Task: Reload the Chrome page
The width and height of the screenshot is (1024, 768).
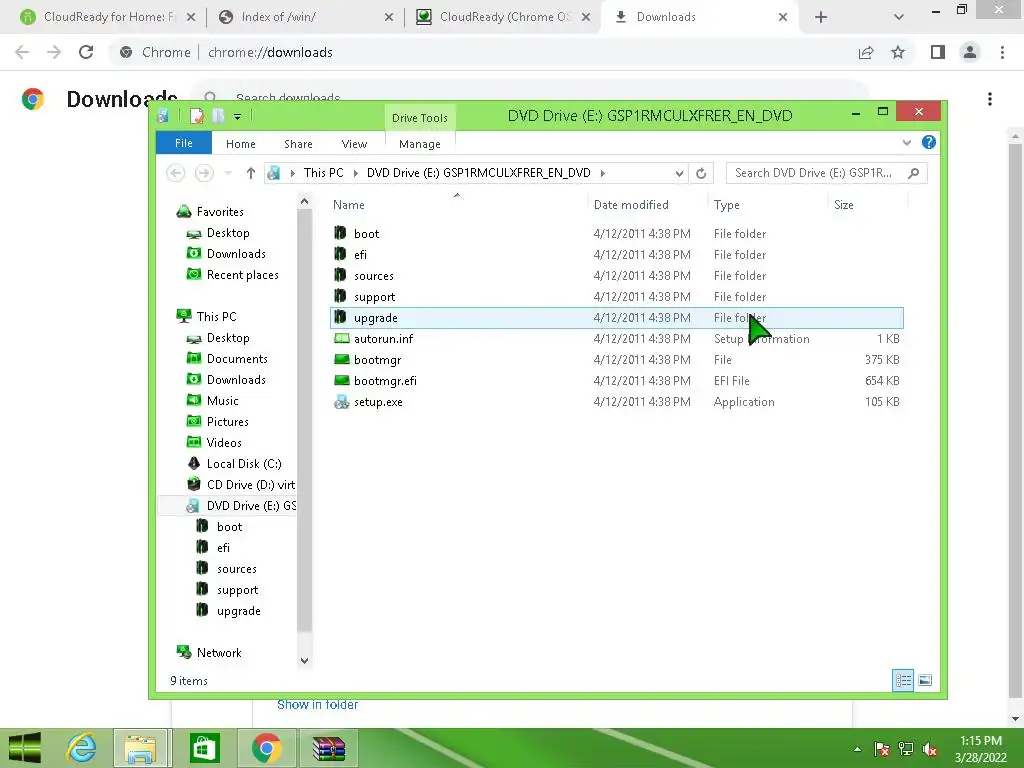Action: pyautogui.click(x=86, y=52)
